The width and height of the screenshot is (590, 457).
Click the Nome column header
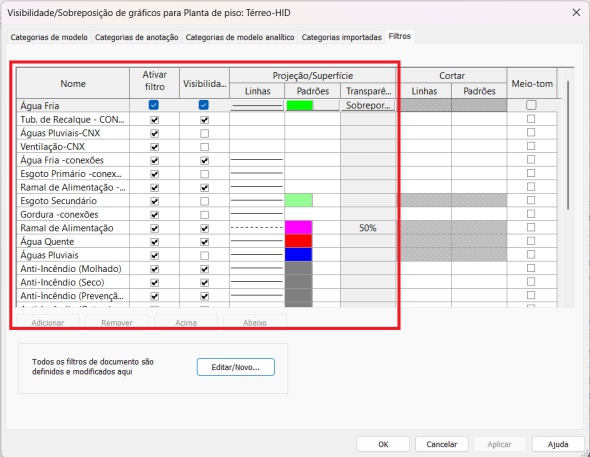click(x=73, y=84)
